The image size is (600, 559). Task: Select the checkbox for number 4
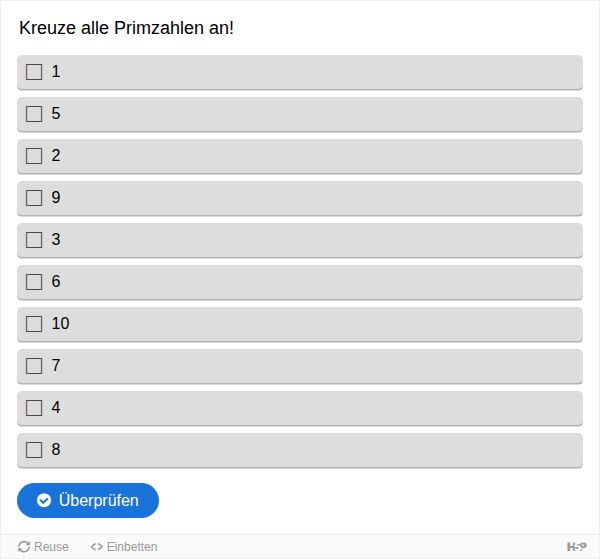(x=34, y=408)
